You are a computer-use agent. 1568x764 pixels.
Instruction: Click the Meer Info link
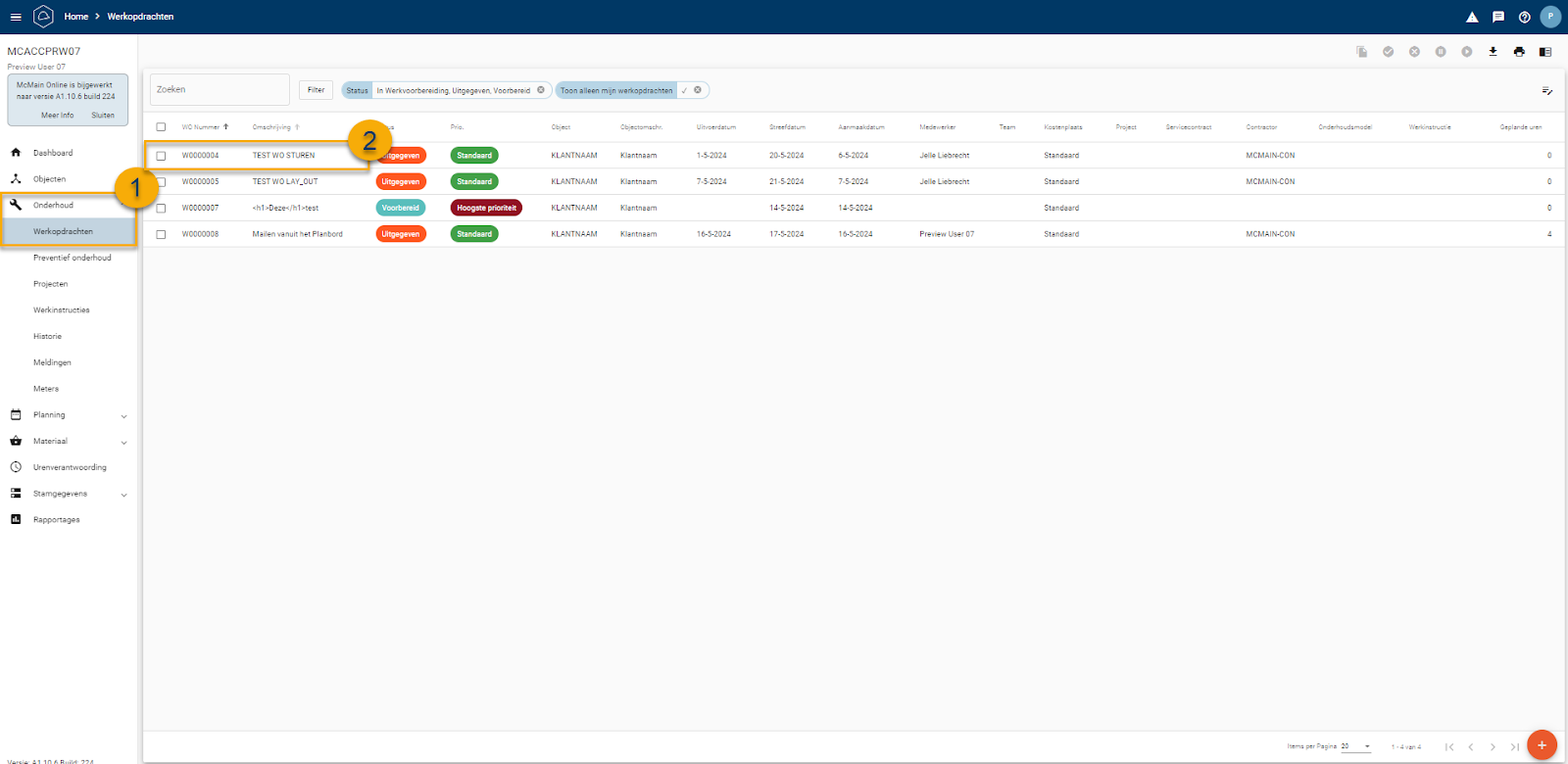57,116
